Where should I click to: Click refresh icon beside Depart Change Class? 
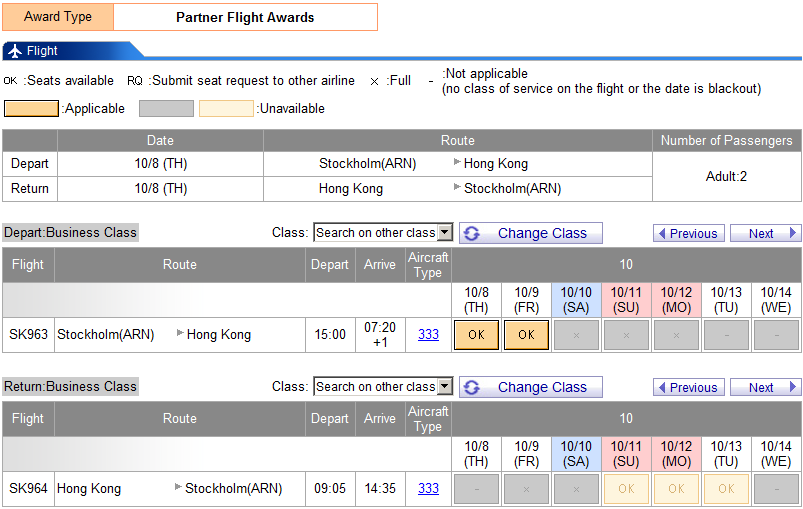[472, 233]
